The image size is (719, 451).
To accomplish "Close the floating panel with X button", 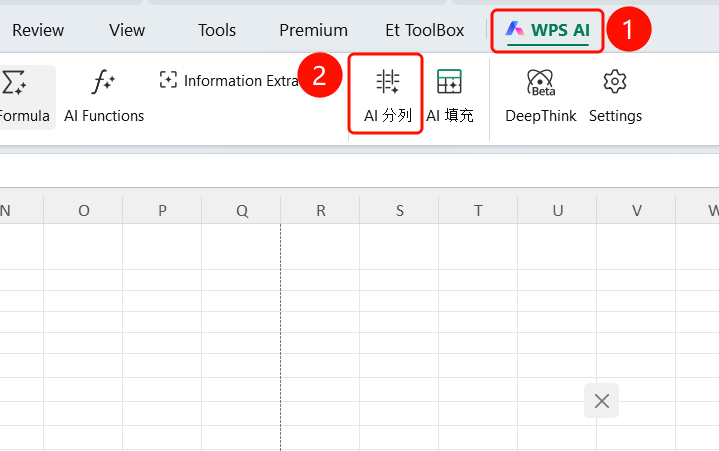I will coord(602,401).
